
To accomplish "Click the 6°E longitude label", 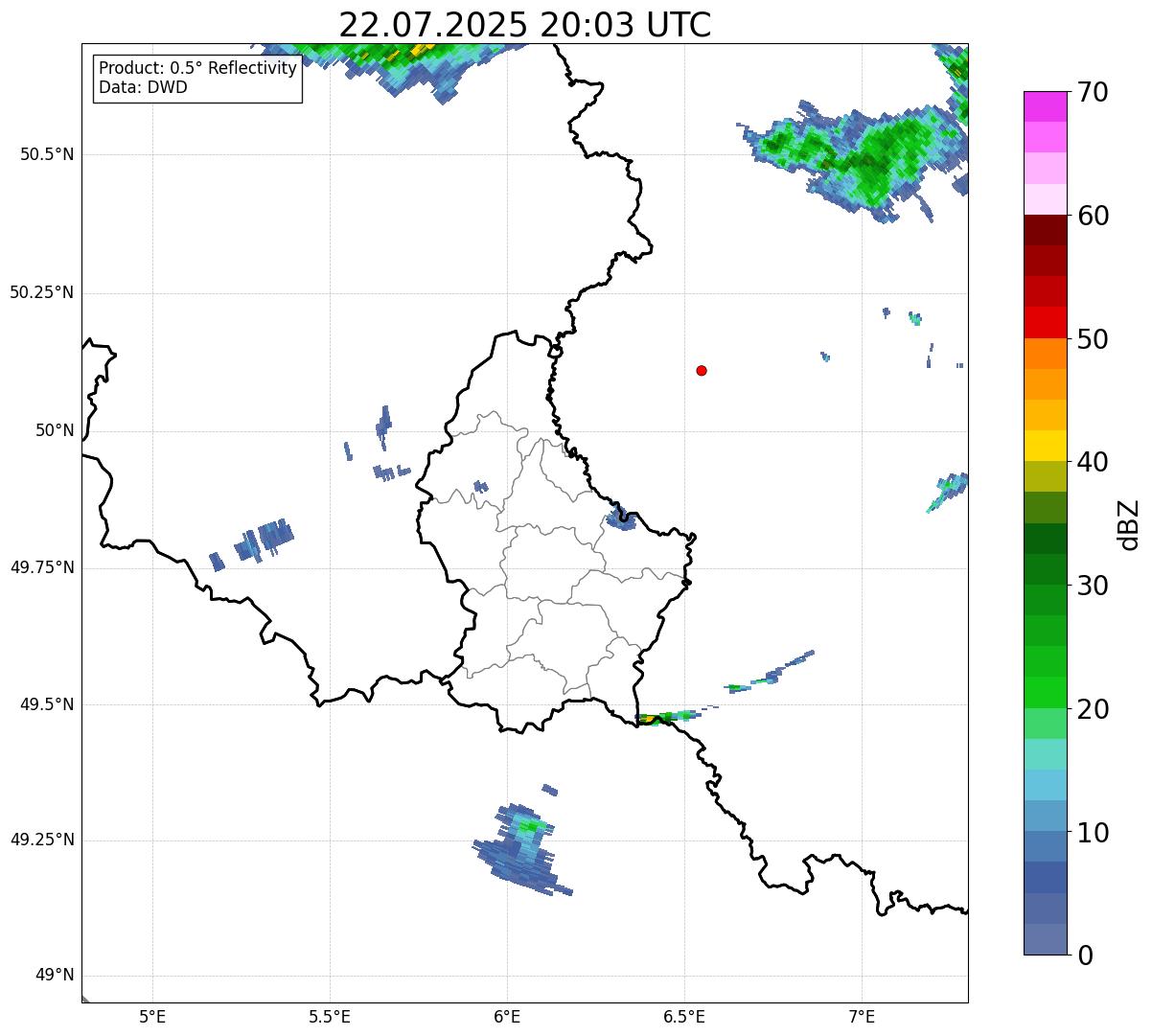I will pyautogui.click(x=507, y=1016).
